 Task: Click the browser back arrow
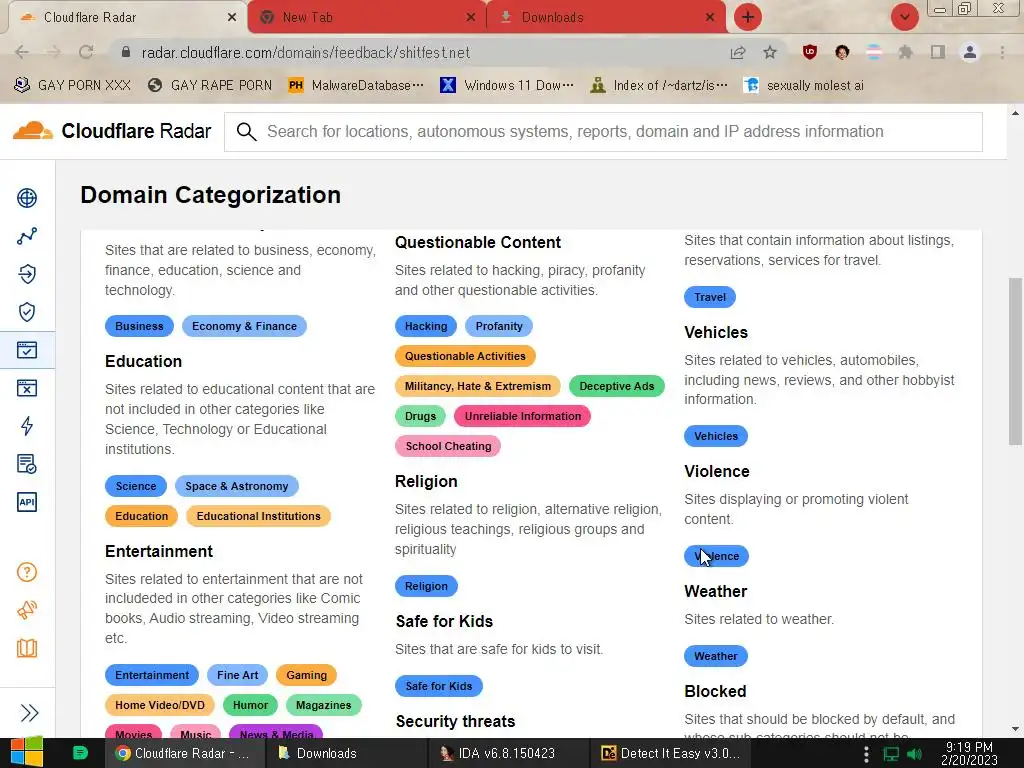tap(22, 52)
